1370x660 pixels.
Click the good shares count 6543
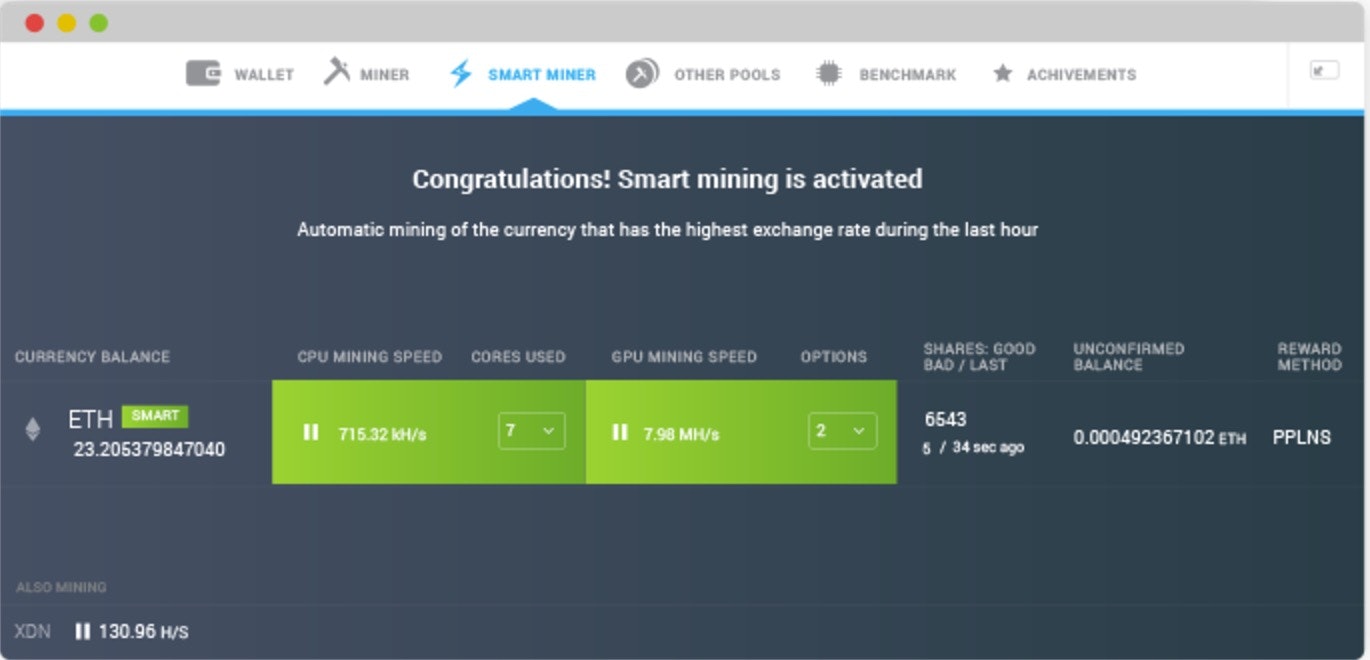[946, 419]
